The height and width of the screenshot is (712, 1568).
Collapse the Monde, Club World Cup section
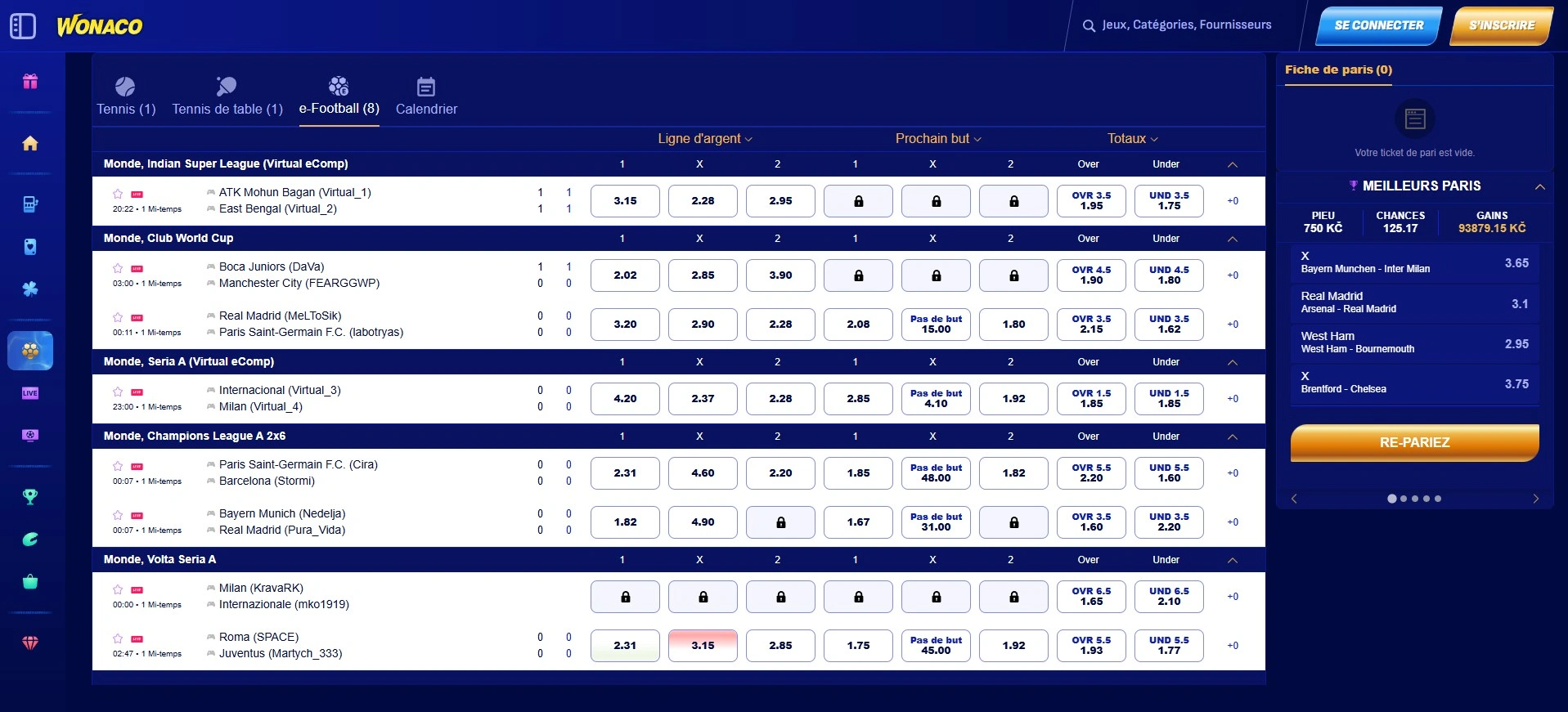[1233, 239]
